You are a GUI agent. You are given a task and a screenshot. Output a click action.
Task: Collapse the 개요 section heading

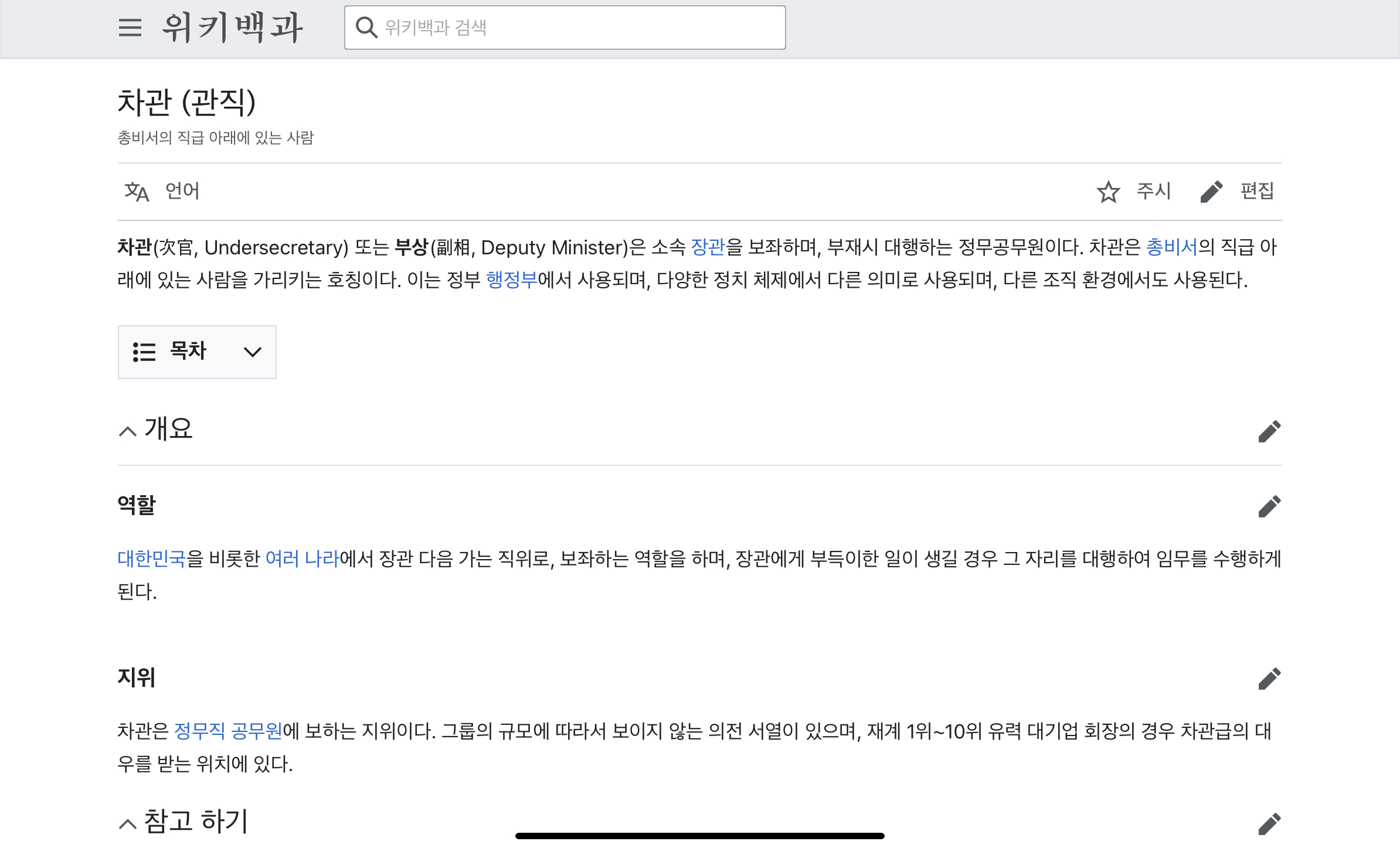coord(128,431)
